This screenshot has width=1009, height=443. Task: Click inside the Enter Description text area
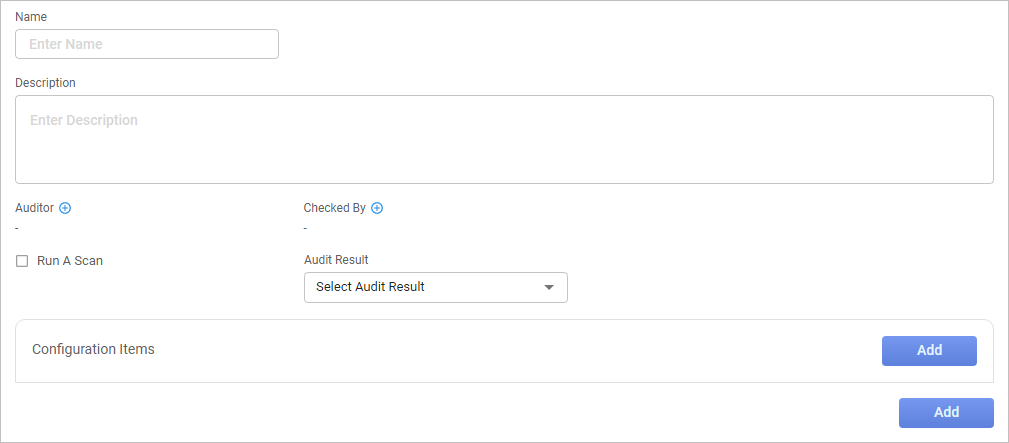(x=503, y=139)
